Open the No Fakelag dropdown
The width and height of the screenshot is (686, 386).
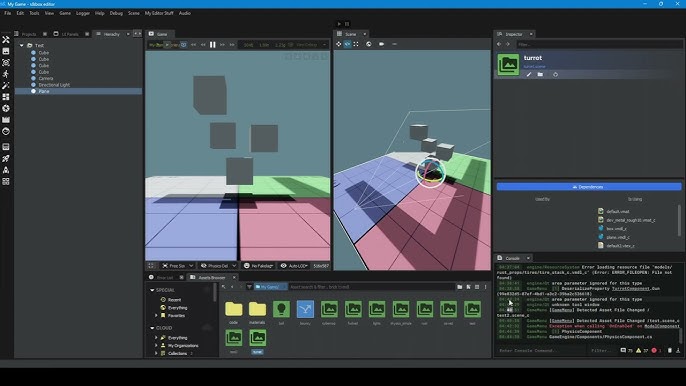tap(259, 266)
